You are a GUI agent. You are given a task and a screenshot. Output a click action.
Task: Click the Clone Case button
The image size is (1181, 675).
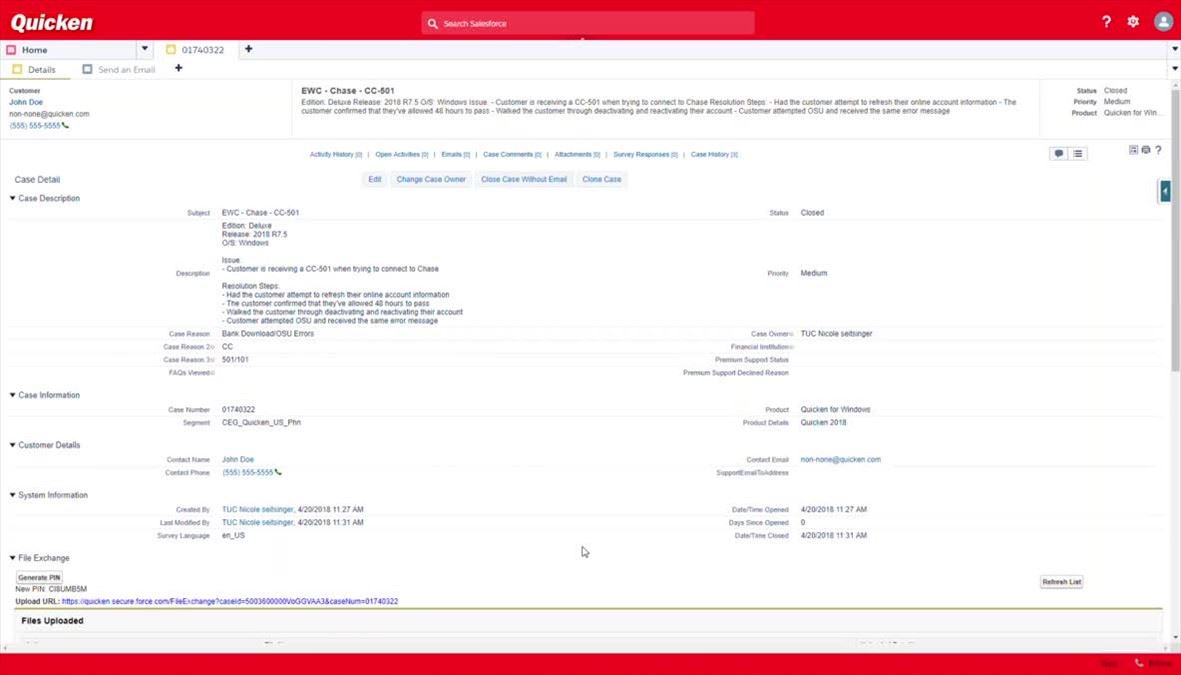click(601, 179)
